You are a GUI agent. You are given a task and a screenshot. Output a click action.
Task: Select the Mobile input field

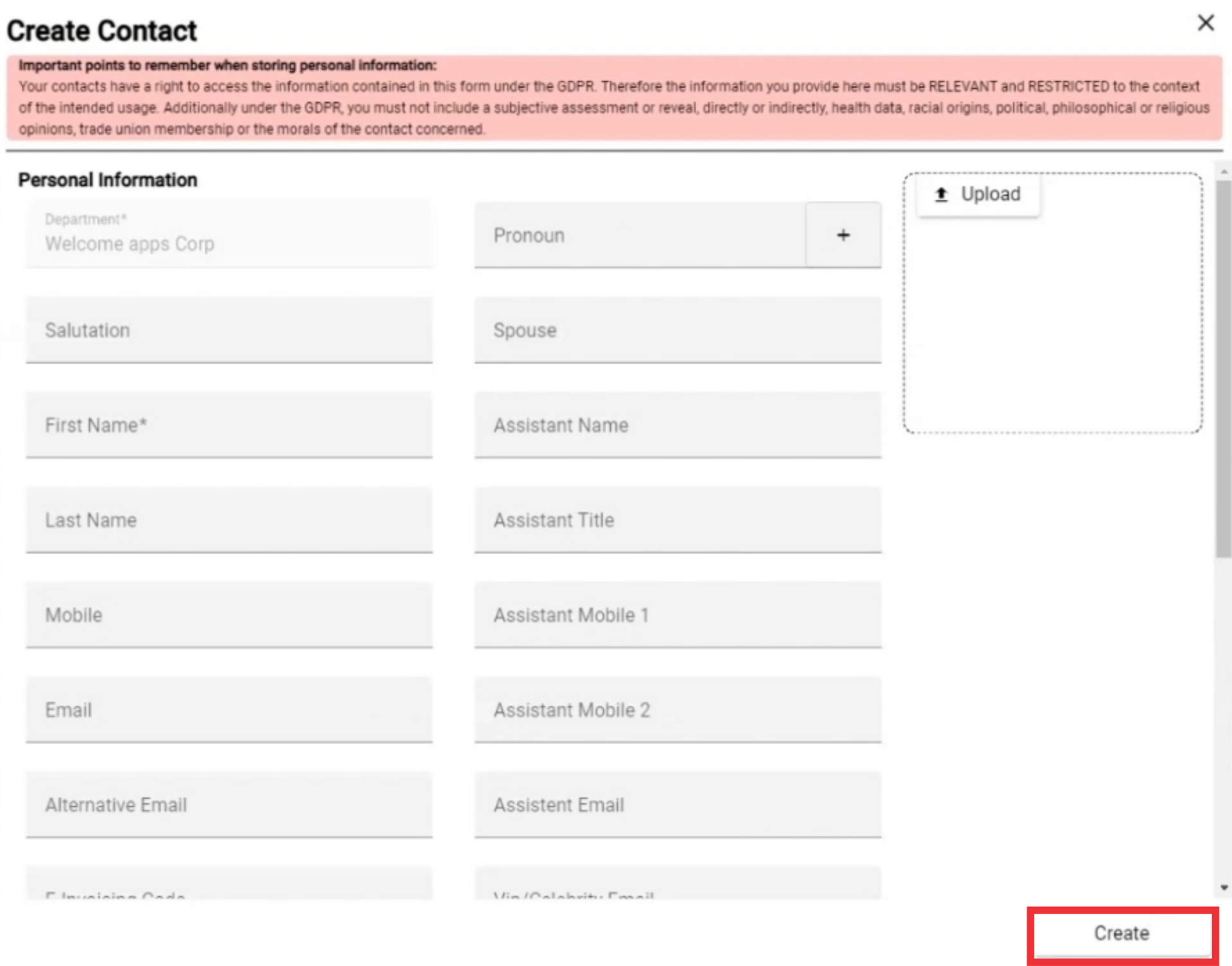(x=229, y=615)
